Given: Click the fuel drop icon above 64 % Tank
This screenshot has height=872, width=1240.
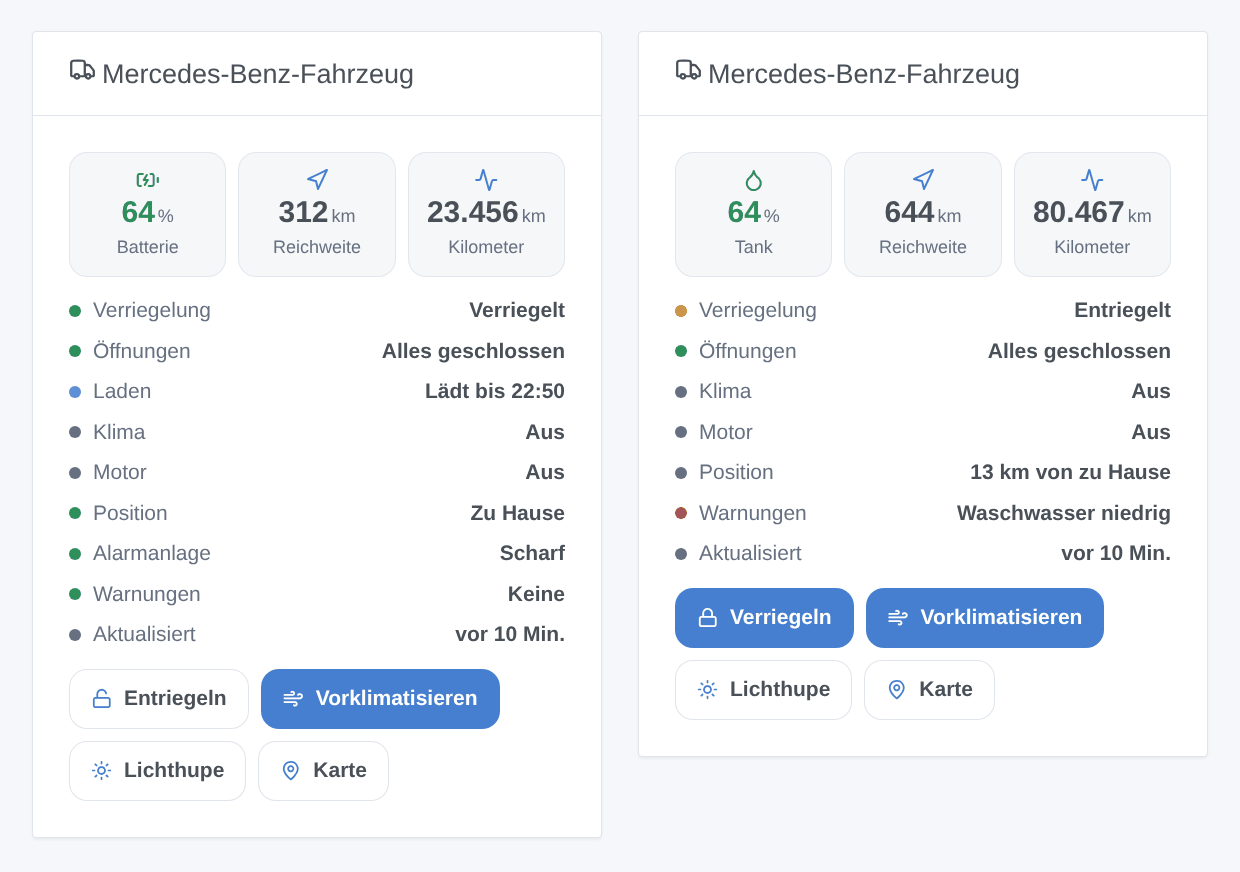Looking at the screenshot, I should coord(754,180).
